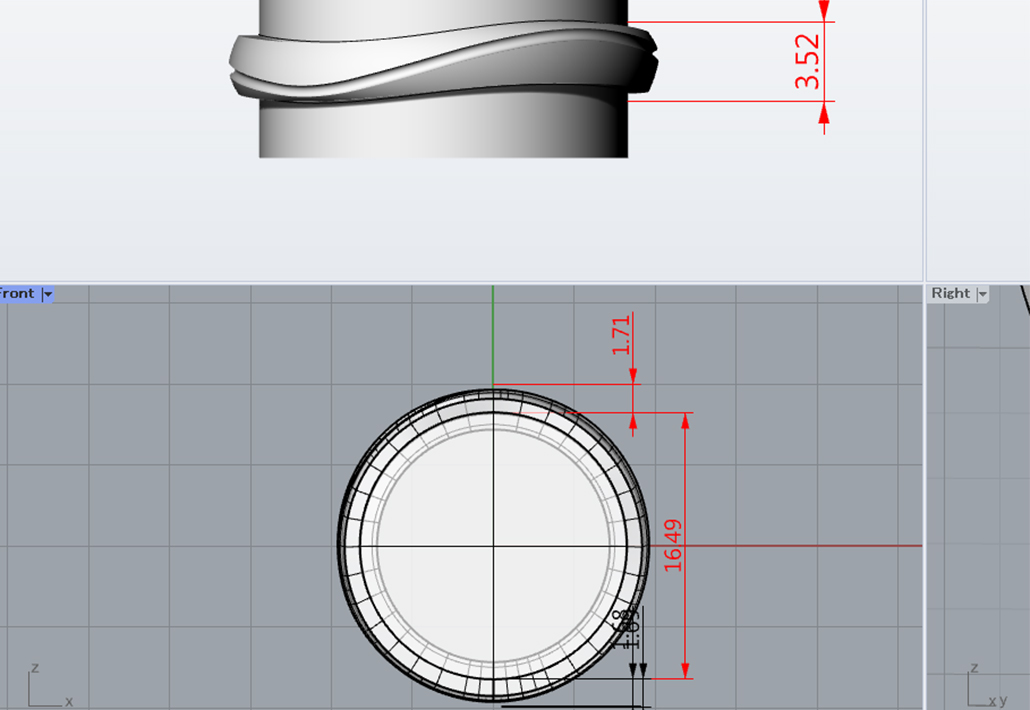Open the Front viewport dropdown arrow

47,294
